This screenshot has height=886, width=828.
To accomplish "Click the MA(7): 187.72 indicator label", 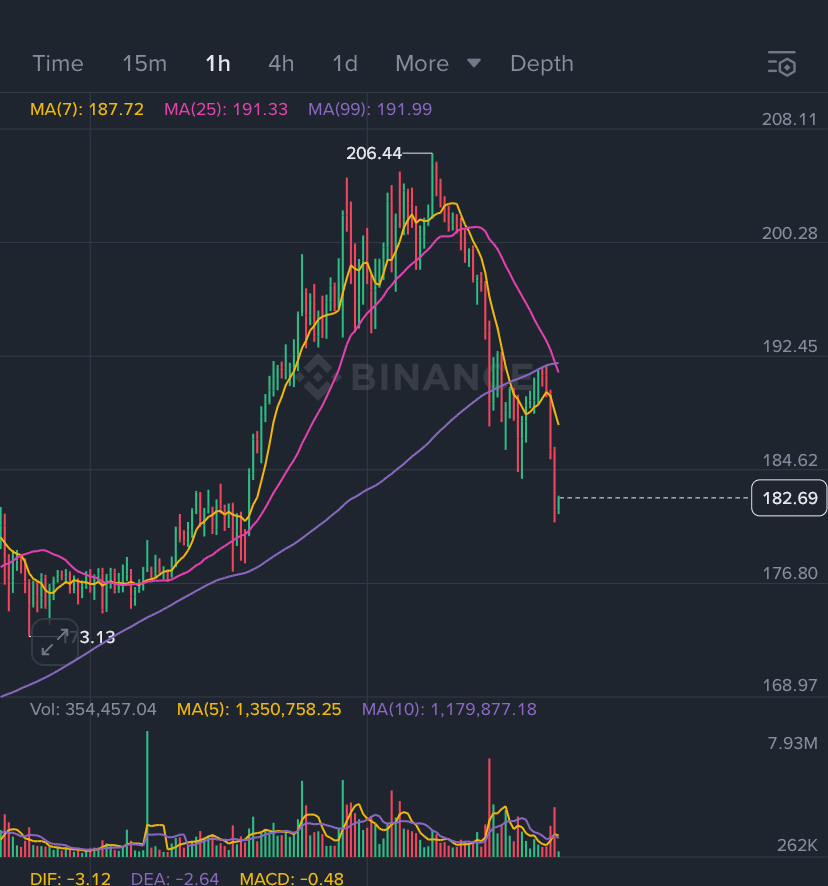I will pos(87,109).
